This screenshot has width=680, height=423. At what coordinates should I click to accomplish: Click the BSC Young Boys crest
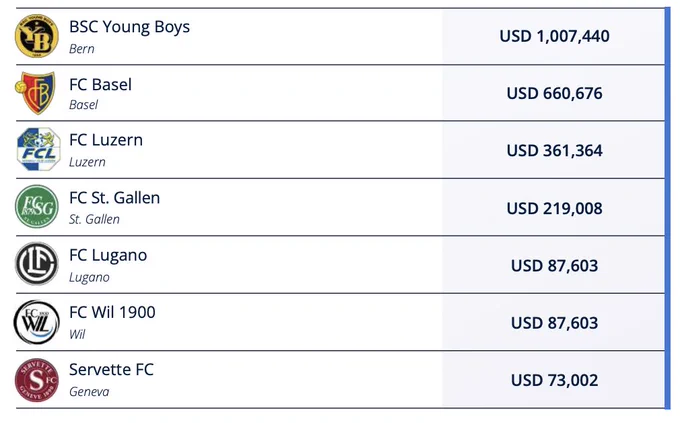(x=37, y=36)
